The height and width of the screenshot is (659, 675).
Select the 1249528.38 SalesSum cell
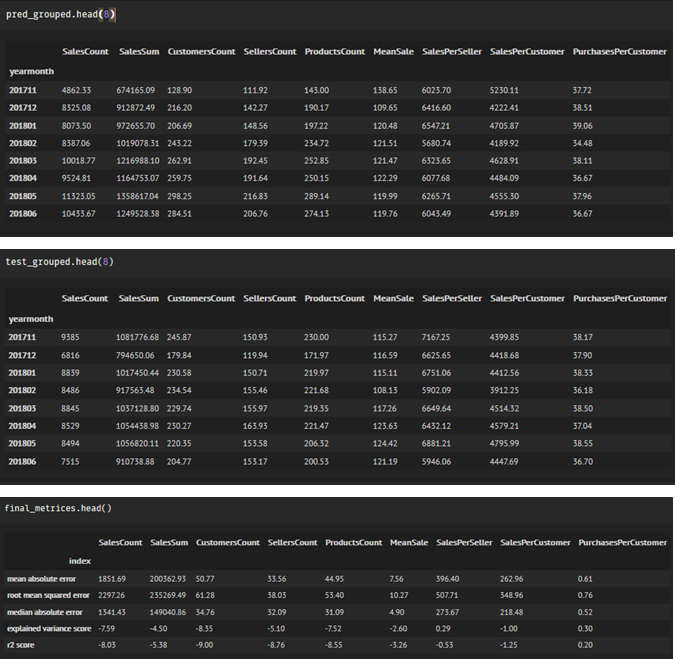click(x=138, y=213)
